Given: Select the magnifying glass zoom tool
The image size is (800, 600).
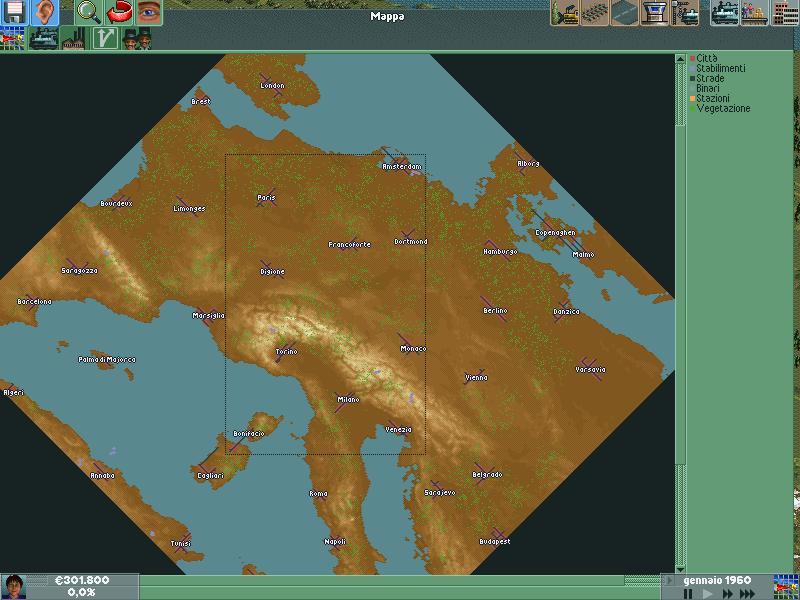Looking at the screenshot, I should point(89,13).
